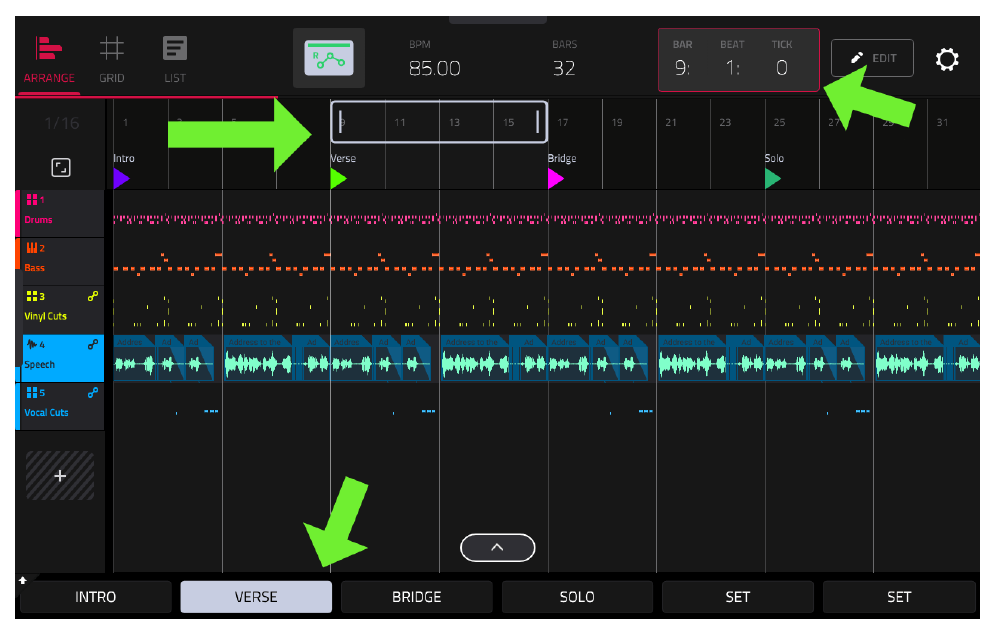Viewport: 996px width, 636px height.
Task: Tap the BRIDGE locator button
Action: click(x=417, y=597)
